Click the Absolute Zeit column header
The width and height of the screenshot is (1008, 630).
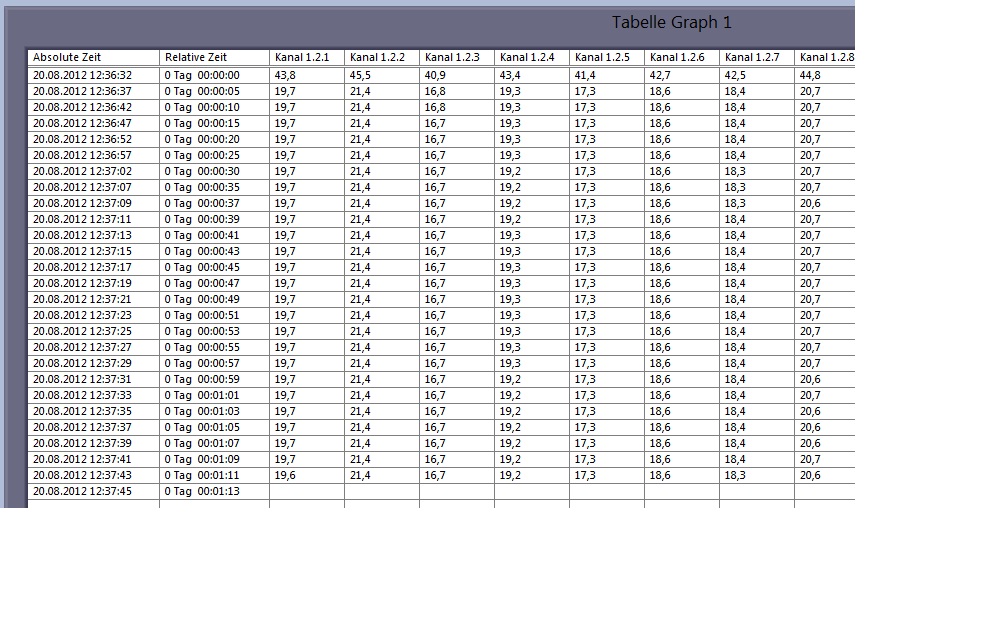[94, 57]
